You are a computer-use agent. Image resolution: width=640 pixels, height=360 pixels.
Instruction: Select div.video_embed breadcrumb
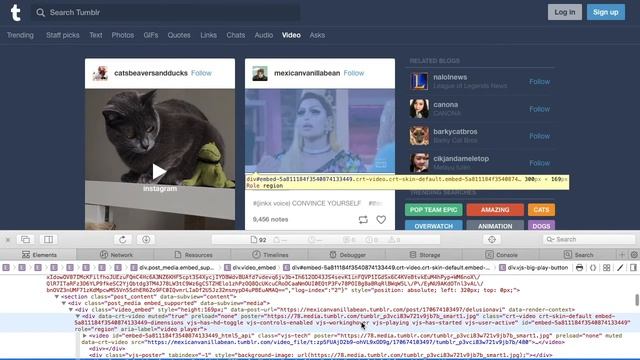click(x=250, y=268)
